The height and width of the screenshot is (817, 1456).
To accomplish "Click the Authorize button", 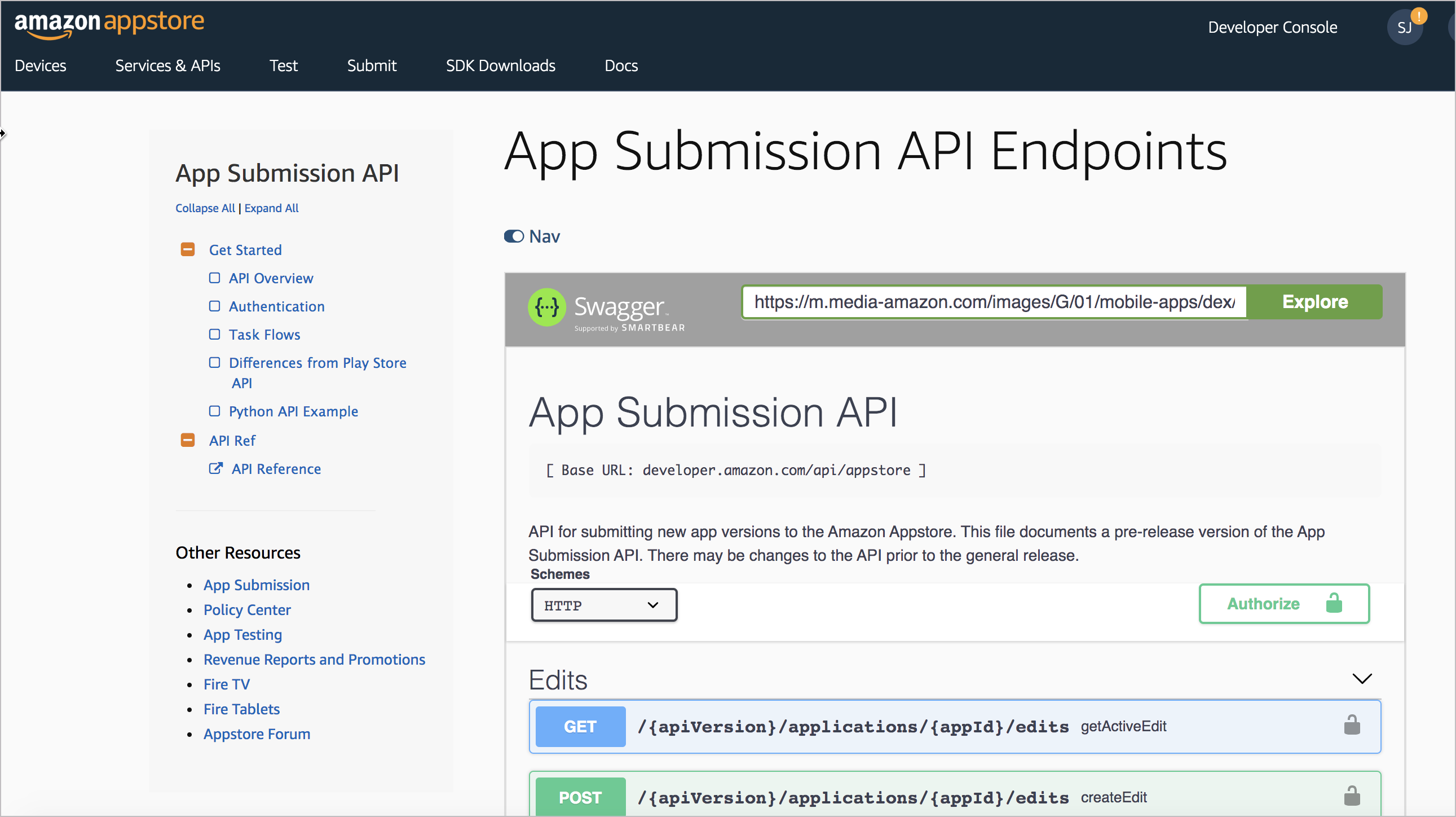I will 1285,603.
